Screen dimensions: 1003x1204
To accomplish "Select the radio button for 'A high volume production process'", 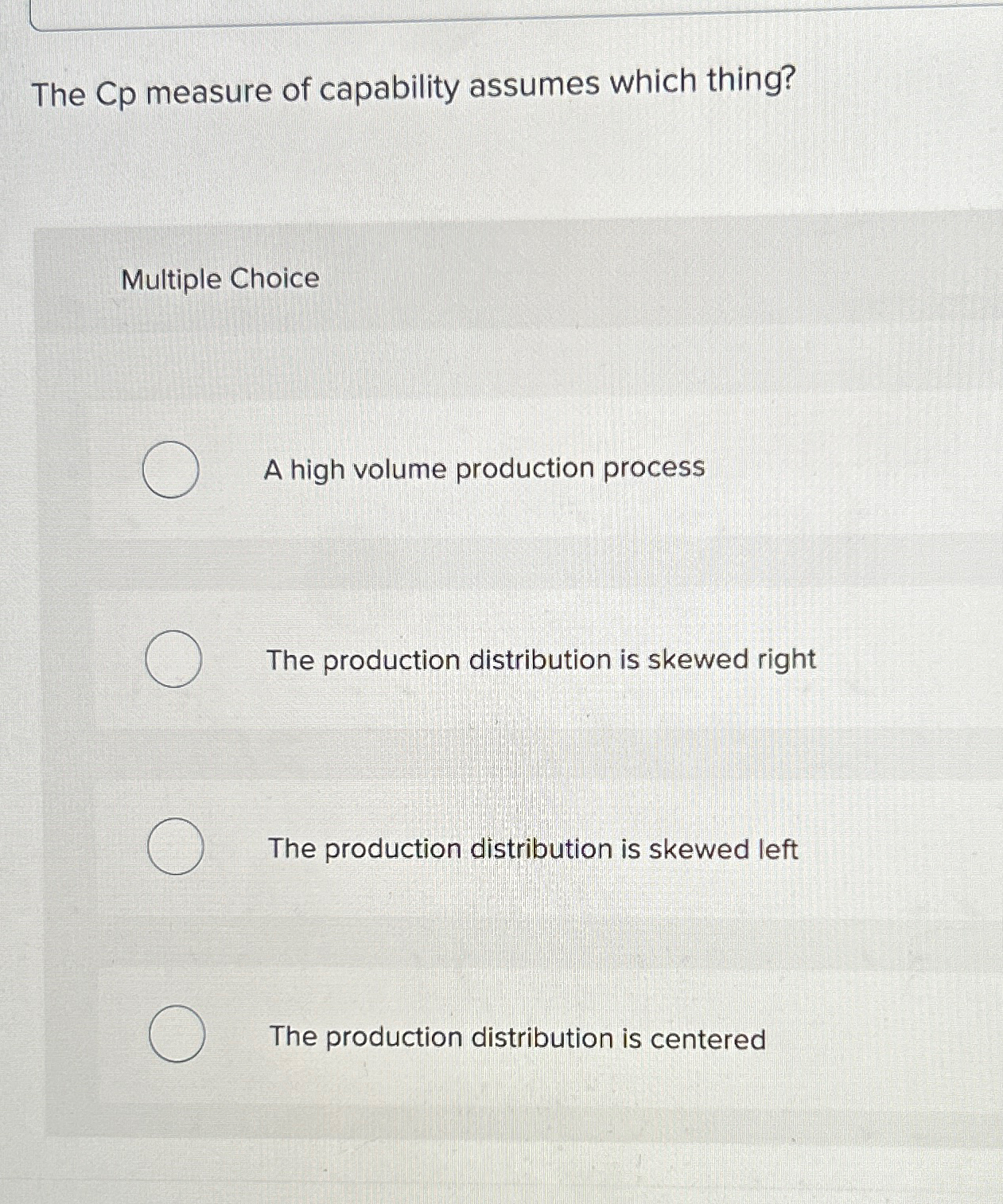I will (x=173, y=470).
